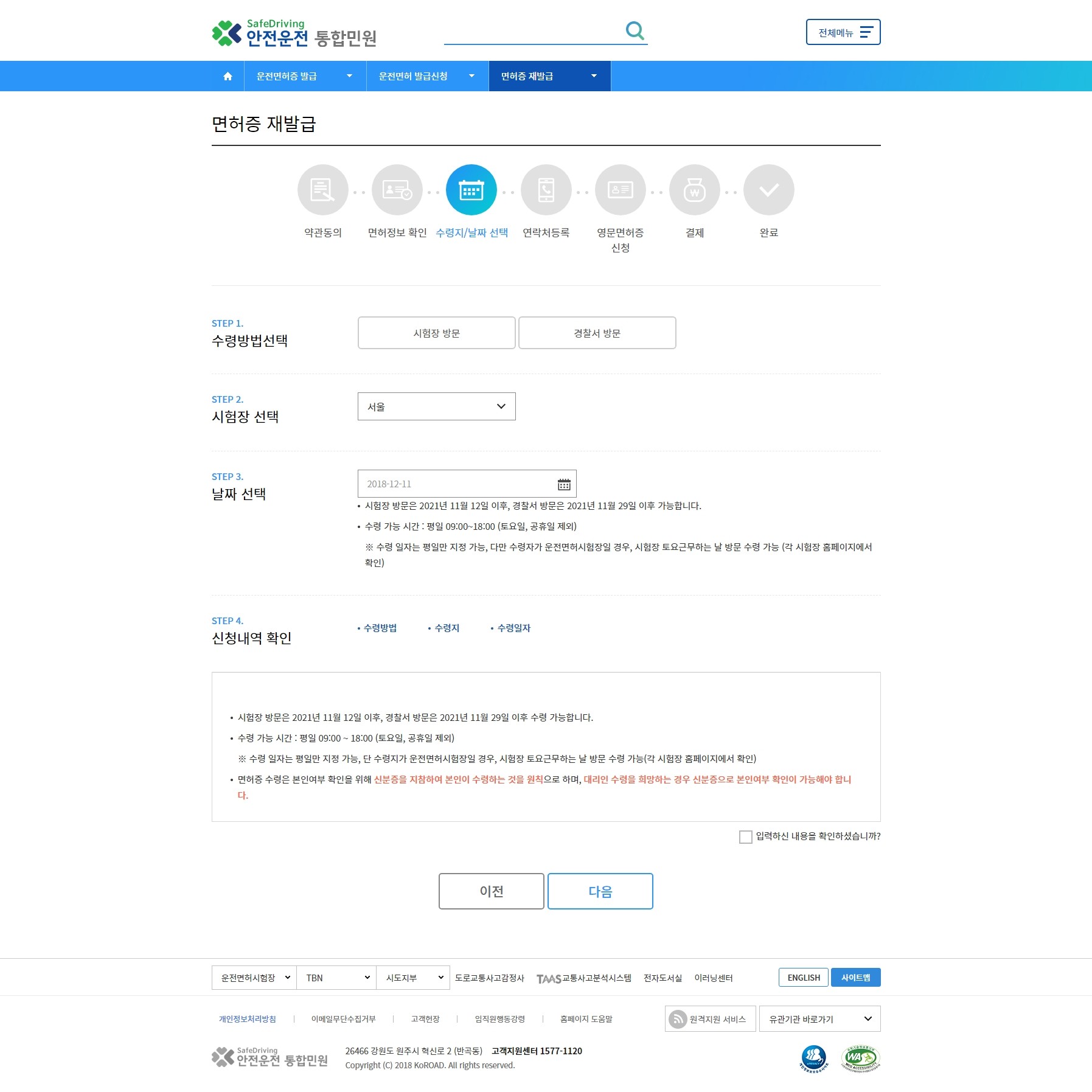
Task: Click the 면허정보 확인 step icon
Action: click(x=397, y=190)
